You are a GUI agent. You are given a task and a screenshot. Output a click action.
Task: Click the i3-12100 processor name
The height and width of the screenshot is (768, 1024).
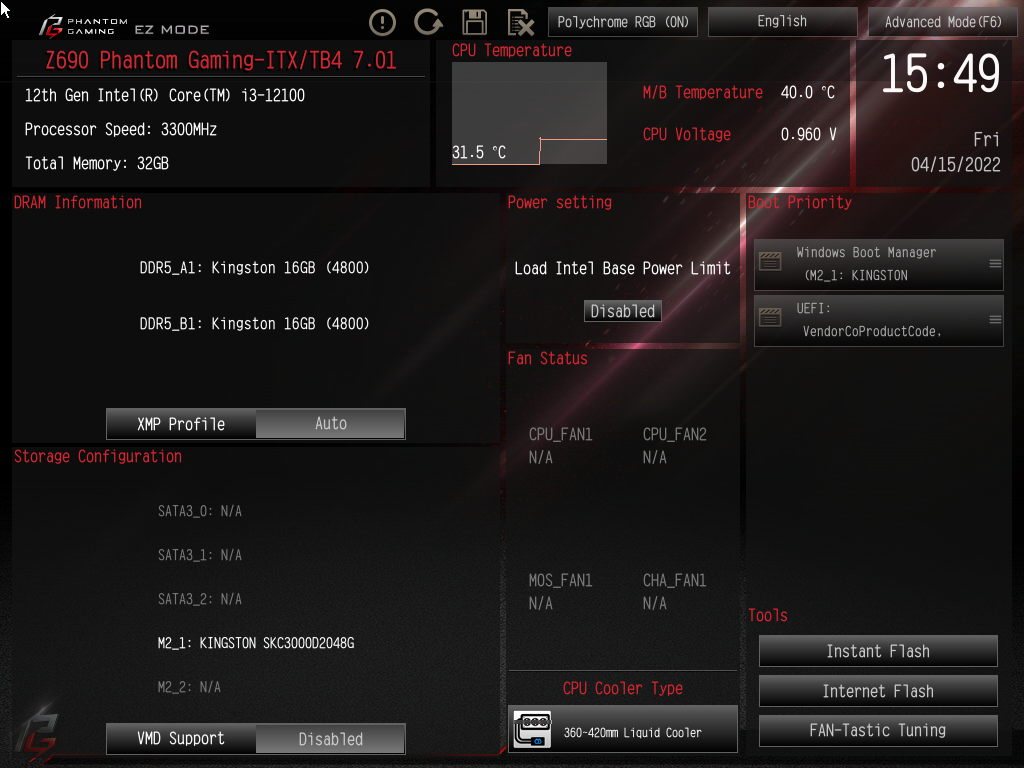click(165, 95)
